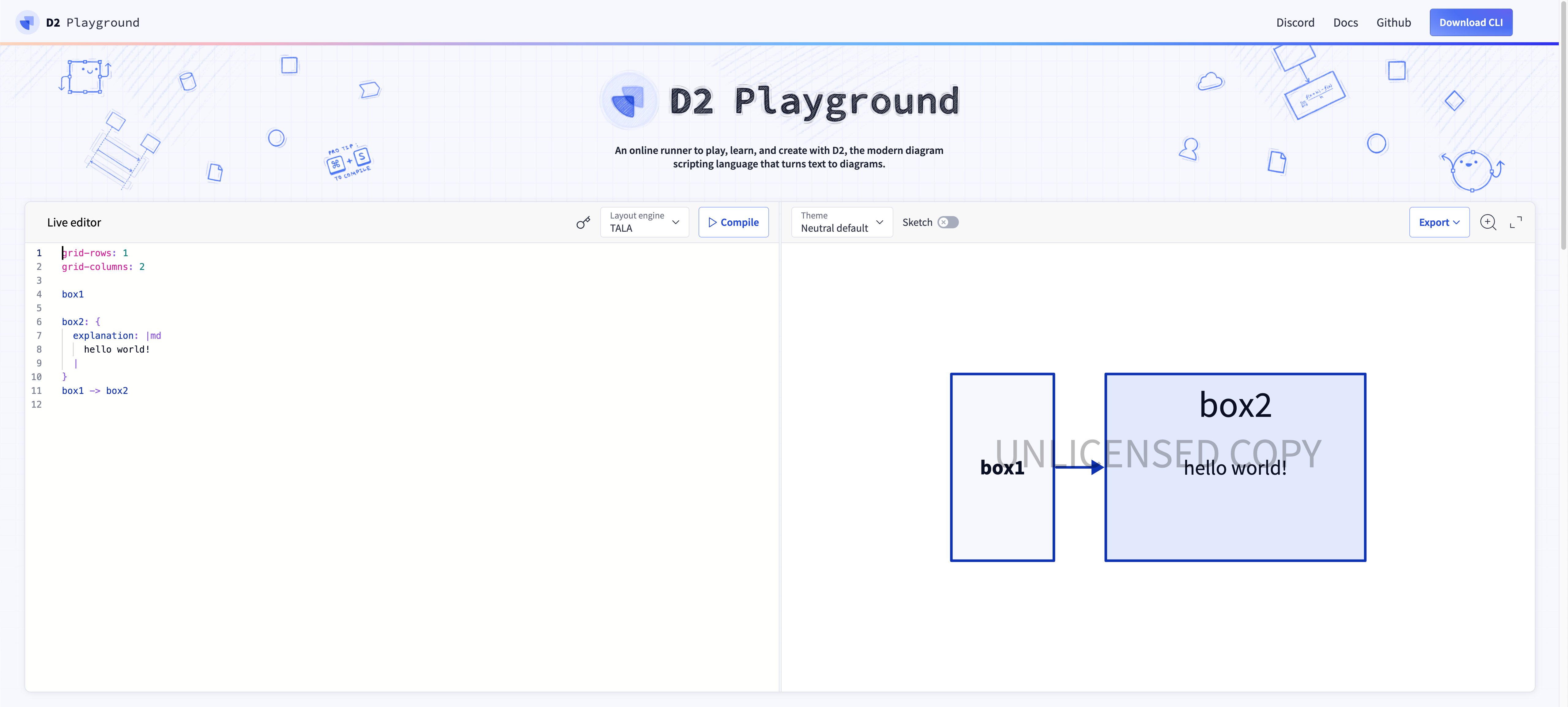Image resolution: width=1568 pixels, height=707 pixels.
Task: Open the Github link
Action: [x=1393, y=23]
